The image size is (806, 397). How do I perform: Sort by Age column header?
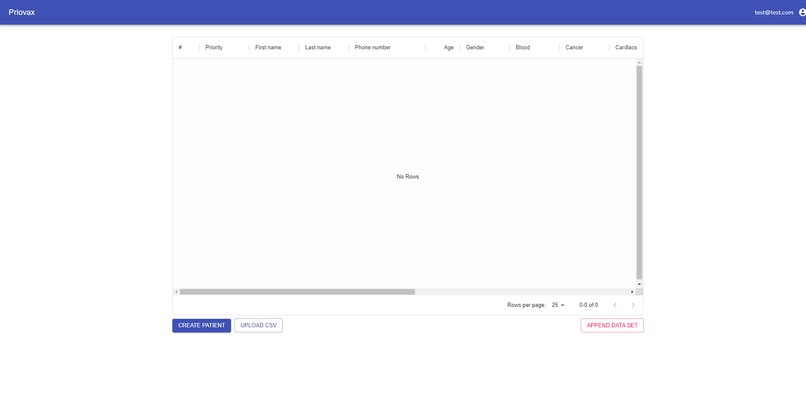(449, 47)
